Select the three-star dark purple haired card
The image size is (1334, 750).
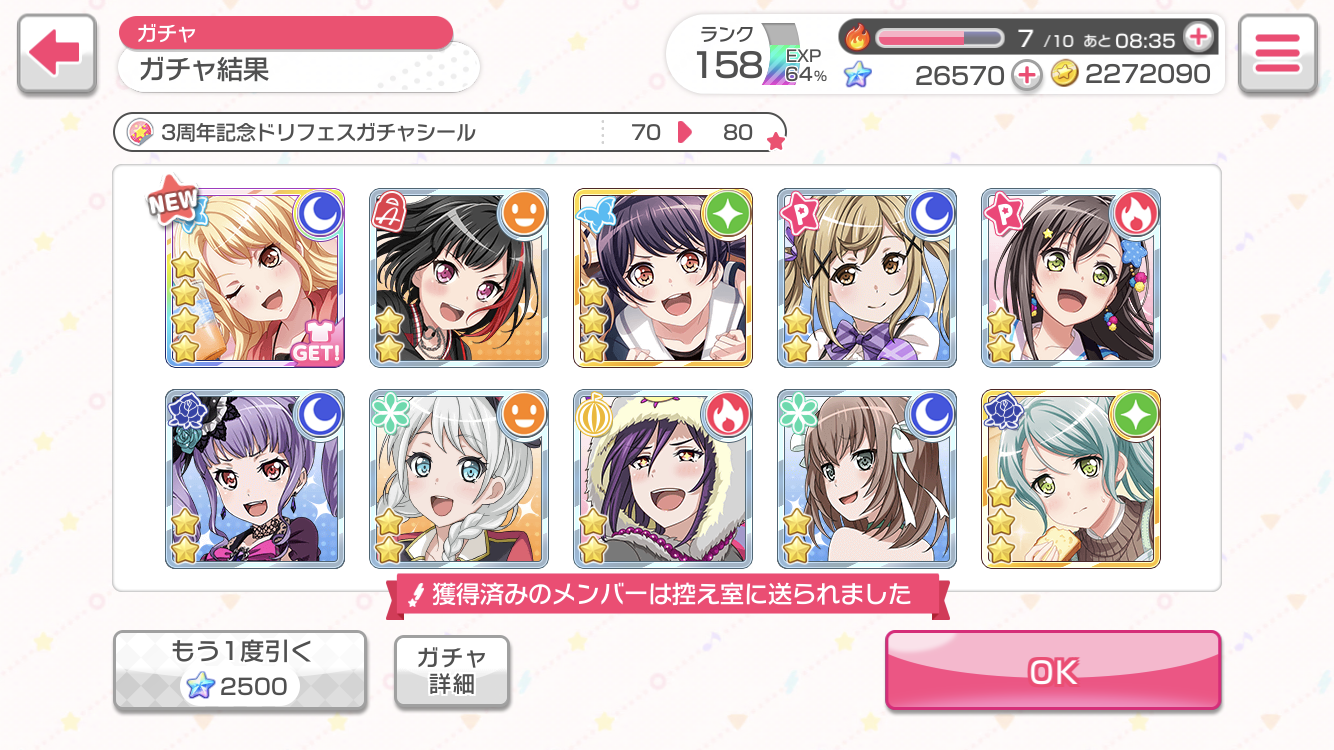pos(663,278)
